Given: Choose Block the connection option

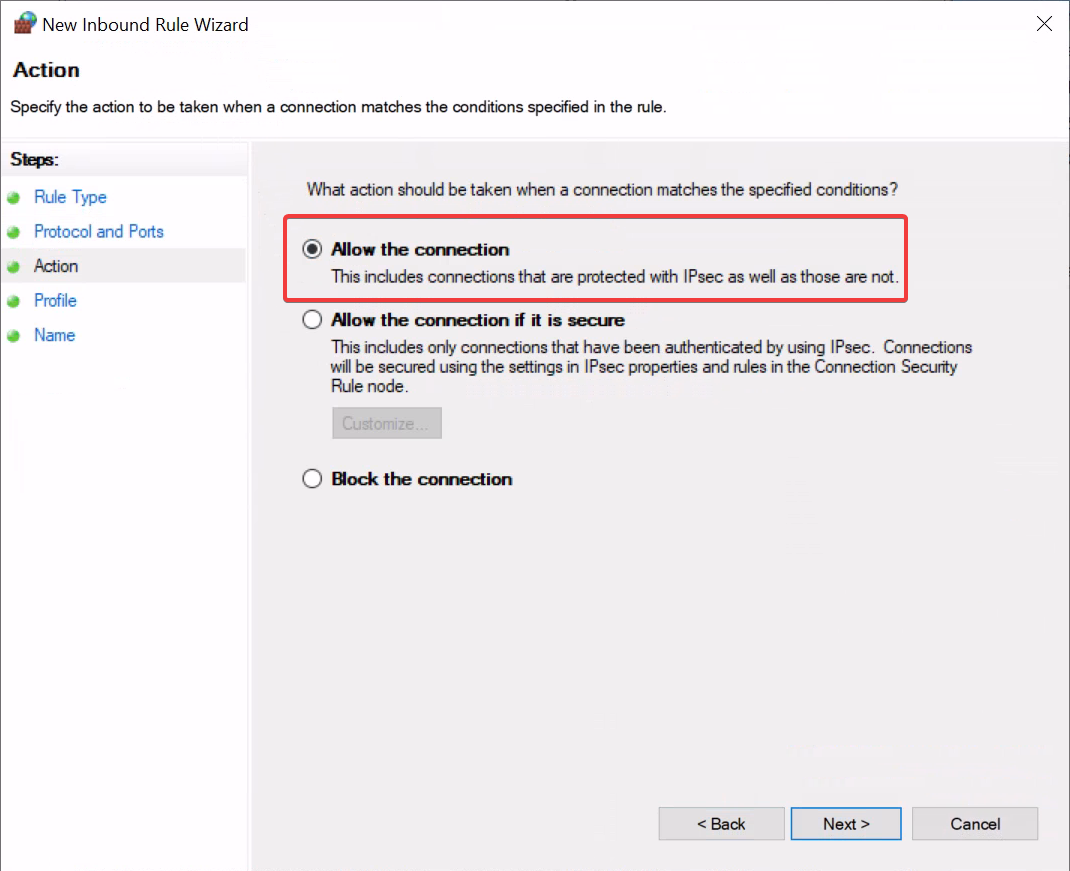Looking at the screenshot, I should pyautogui.click(x=312, y=479).
